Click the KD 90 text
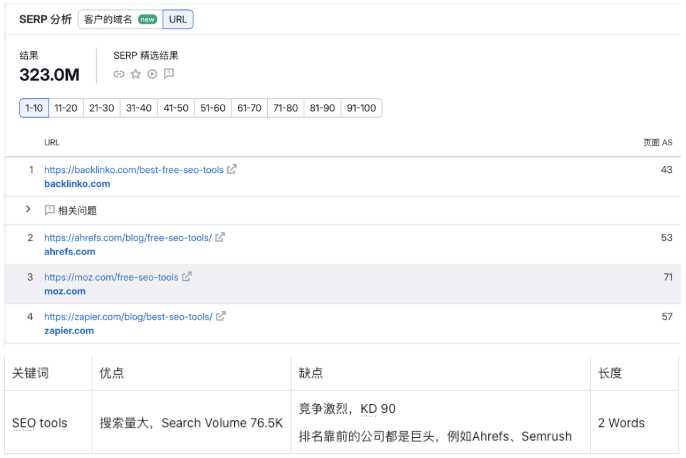Screen dimensions: 686x458 click(x=378, y=409)
